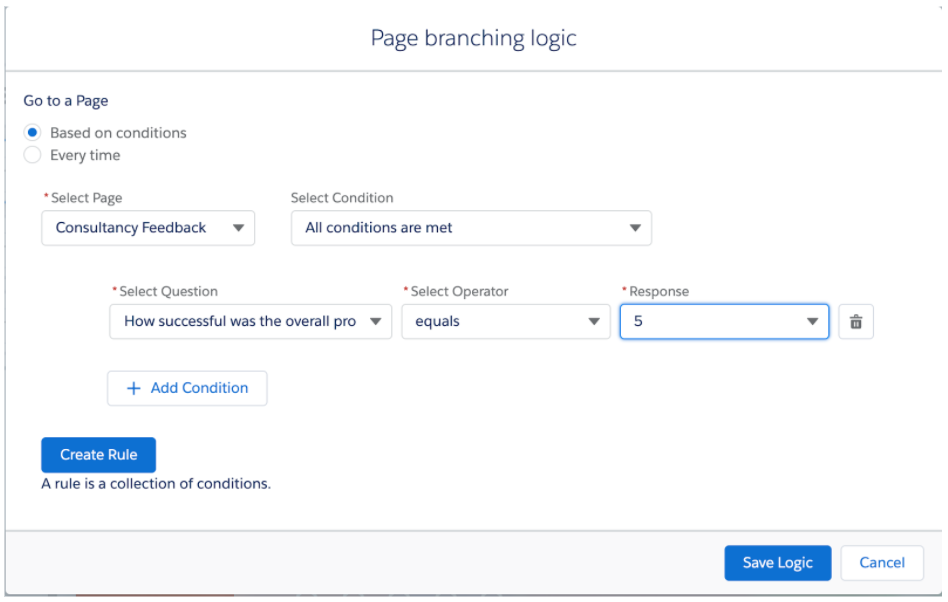The width and height of the screenshot is (948, 602).
Task: Expand the Select Question dropdown
Action: click(x=250, y=322)
